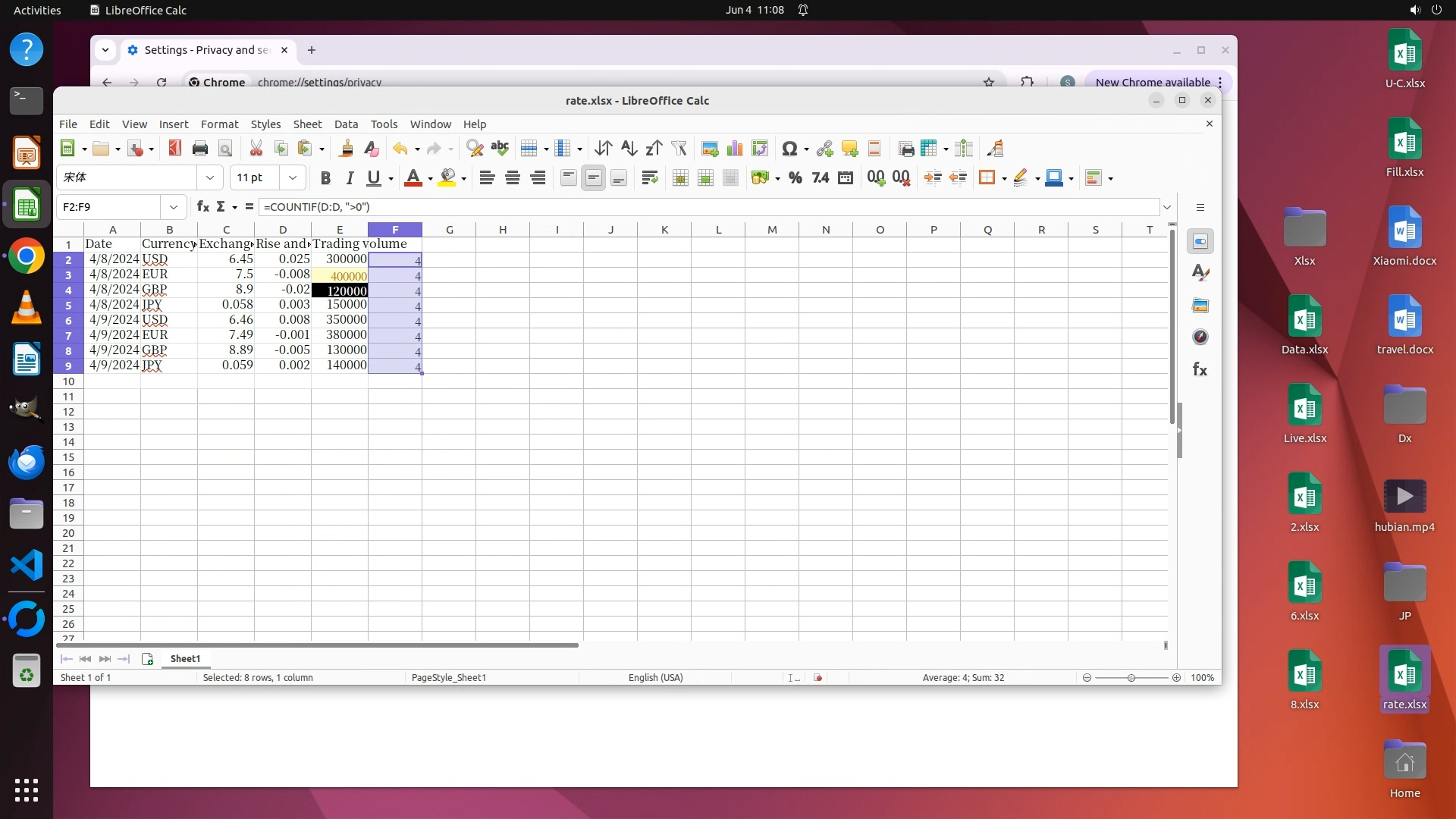Toggle Italic formatting
Screen dimensions: 1456x819
[350, 178]
